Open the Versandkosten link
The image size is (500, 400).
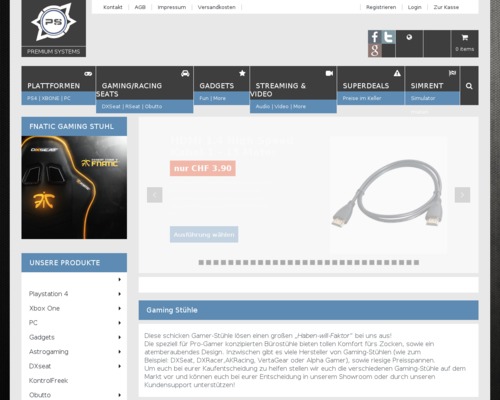[217, 7]
